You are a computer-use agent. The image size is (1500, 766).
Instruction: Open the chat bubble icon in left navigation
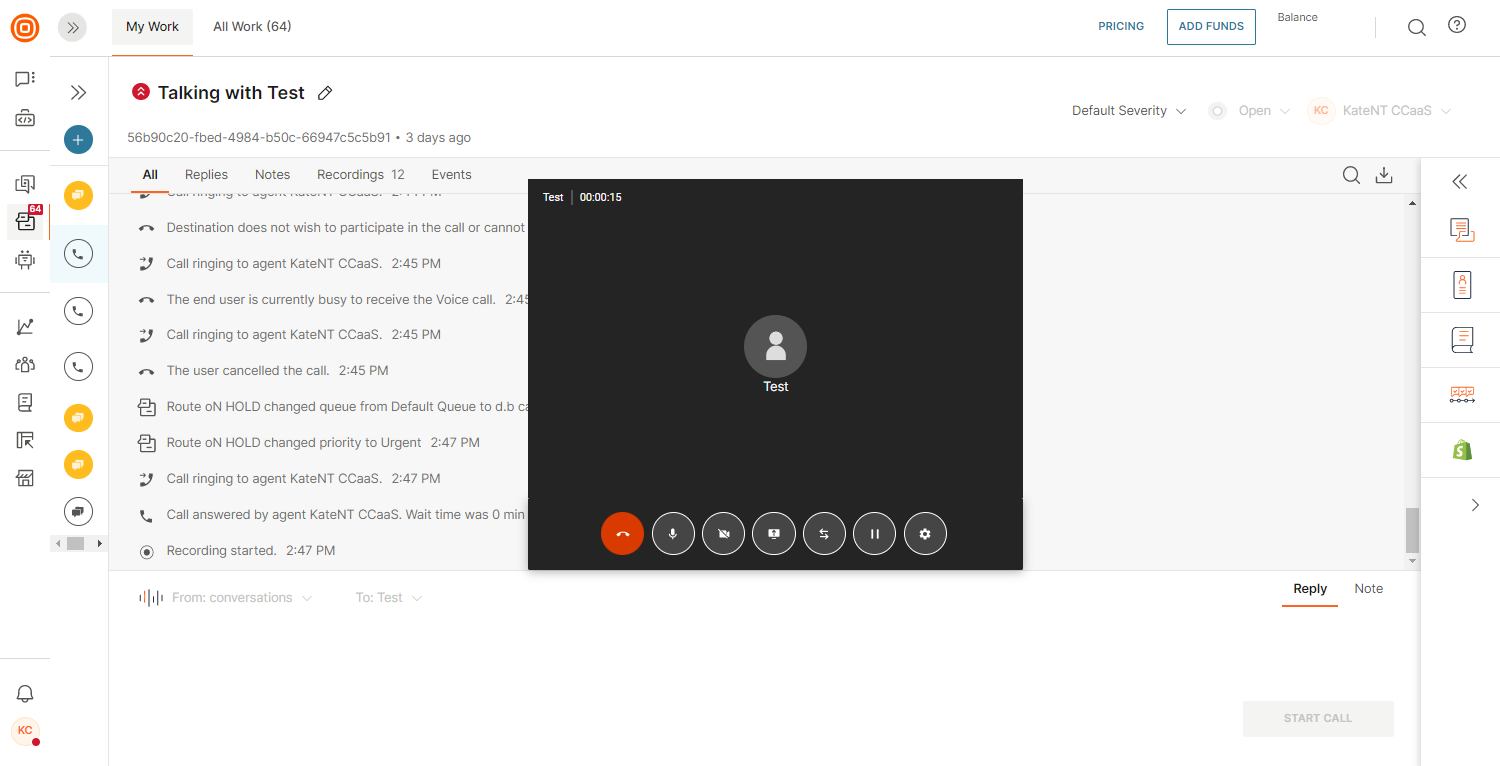pyautogui.click(x=25, y=79)
